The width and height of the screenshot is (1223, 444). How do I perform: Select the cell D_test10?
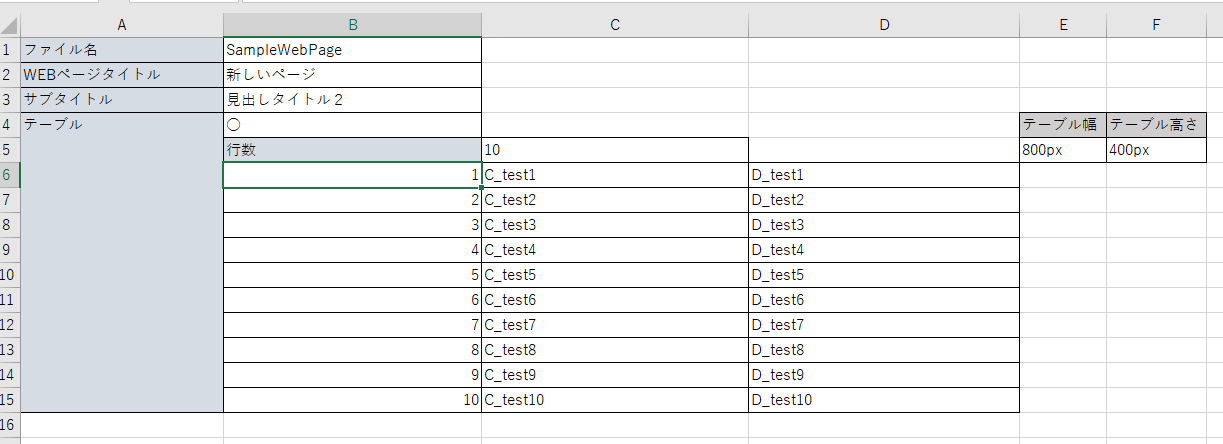point(884,400)
